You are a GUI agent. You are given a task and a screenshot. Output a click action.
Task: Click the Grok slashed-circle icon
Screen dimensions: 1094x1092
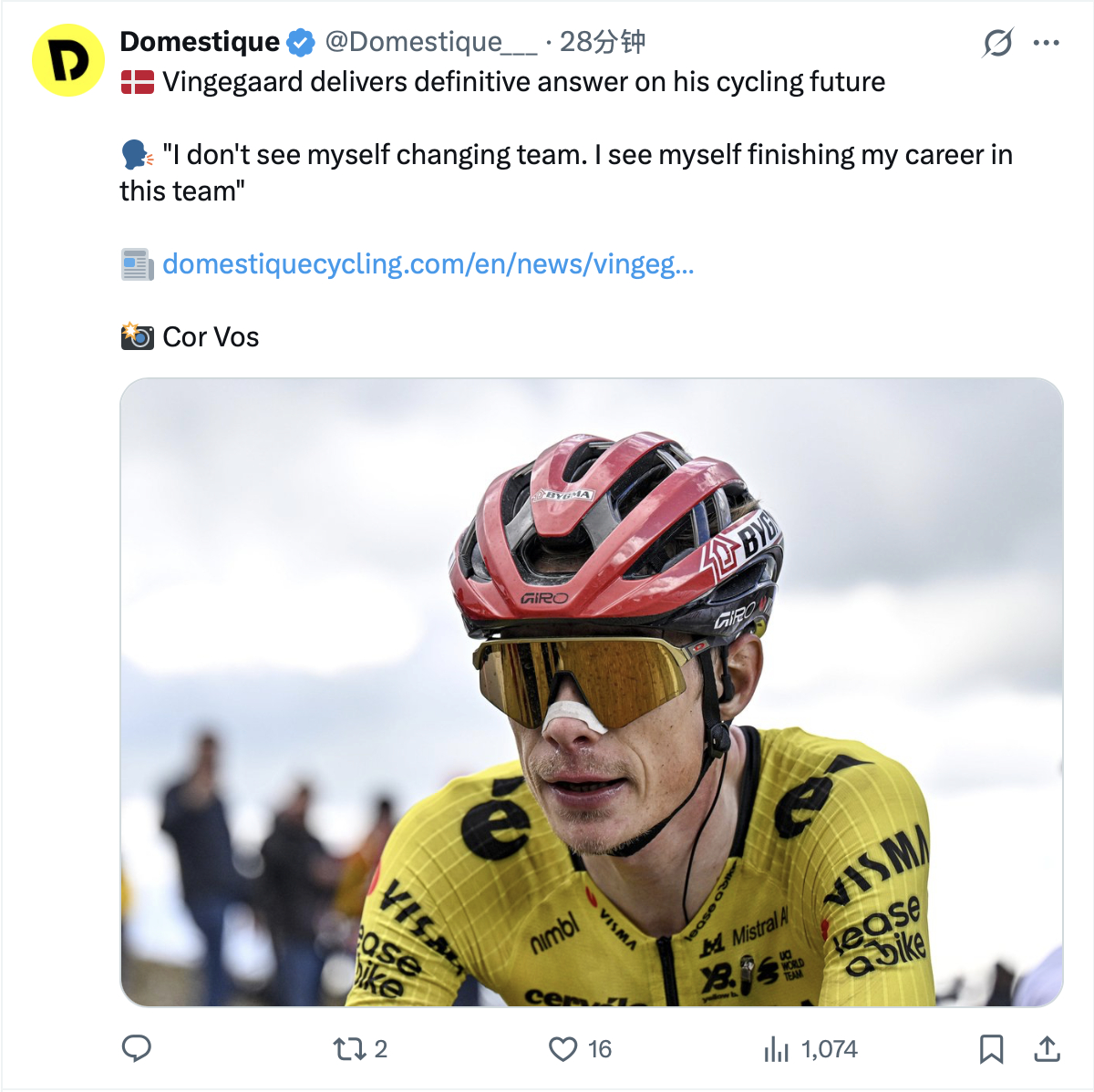[997, 43]
